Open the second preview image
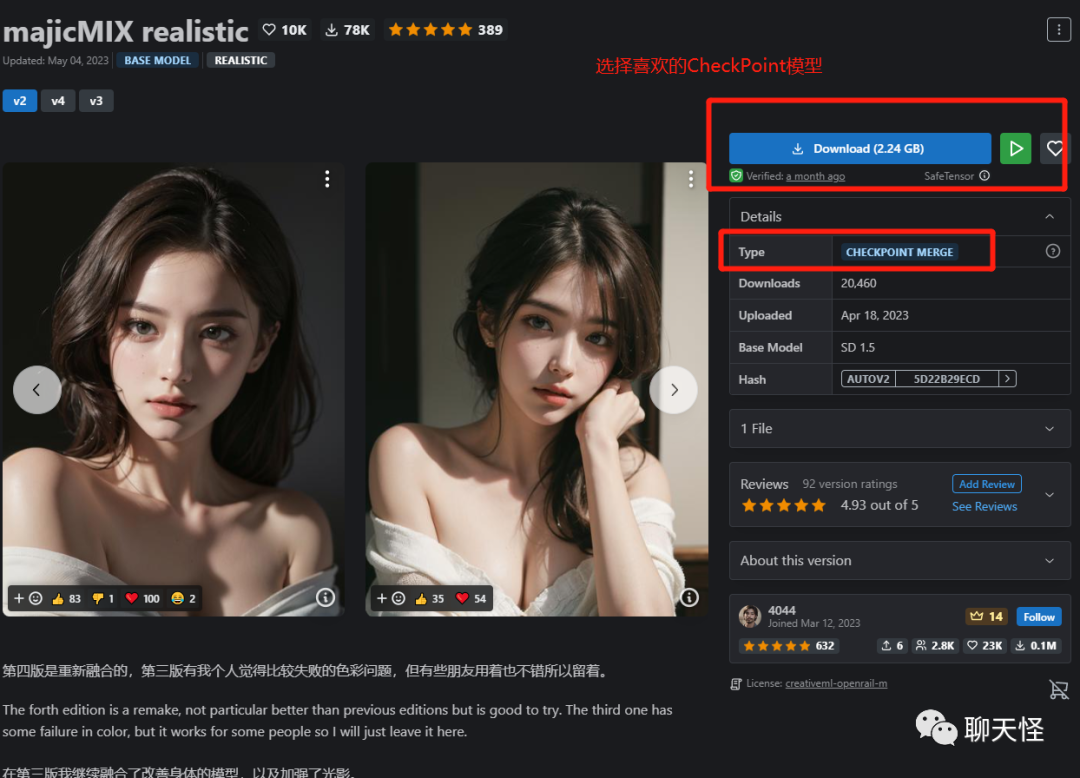This screenshot has width=1080, height=778. click(537, 389)
